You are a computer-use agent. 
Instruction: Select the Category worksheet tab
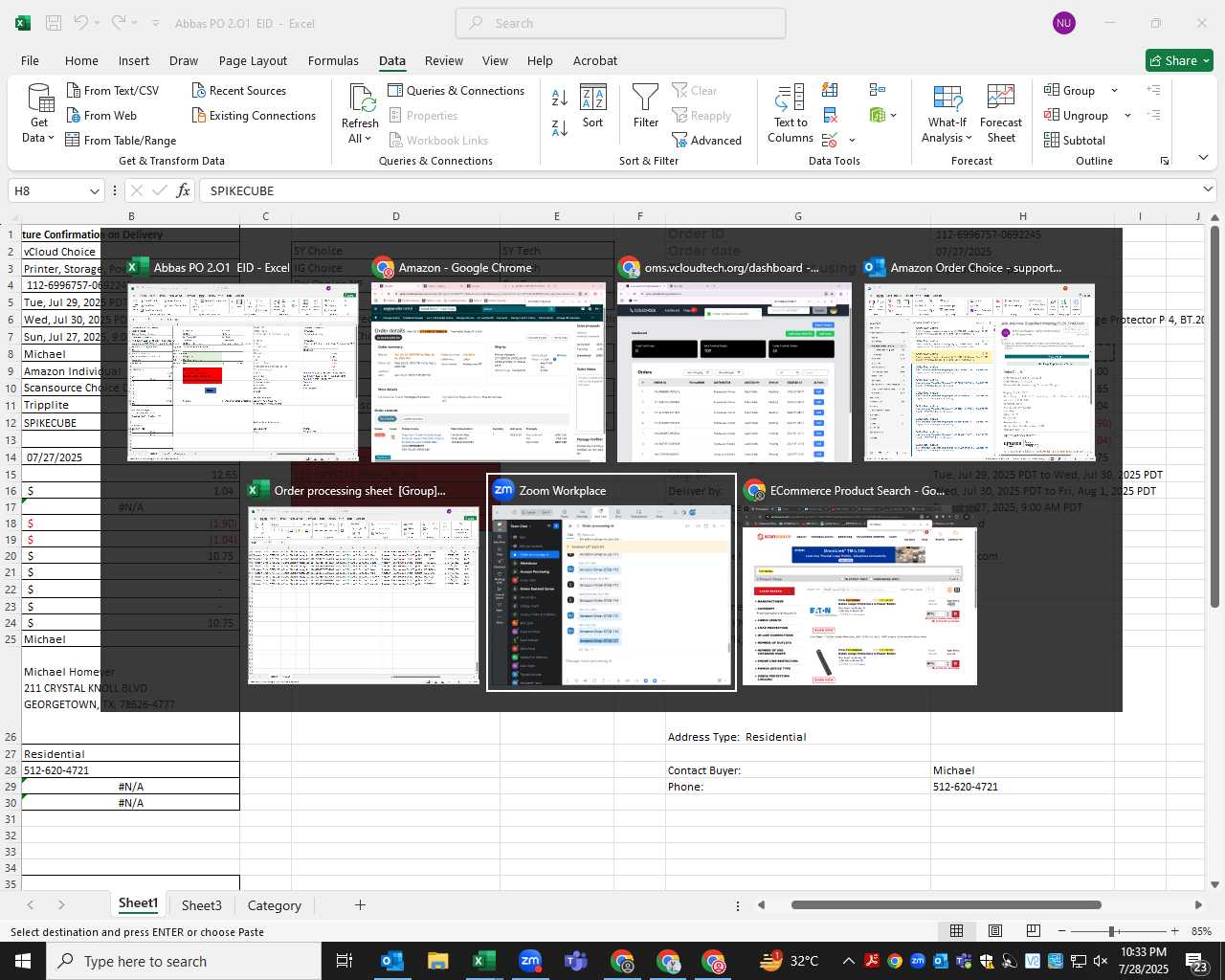pyautogui.click(x=275, y=905)
